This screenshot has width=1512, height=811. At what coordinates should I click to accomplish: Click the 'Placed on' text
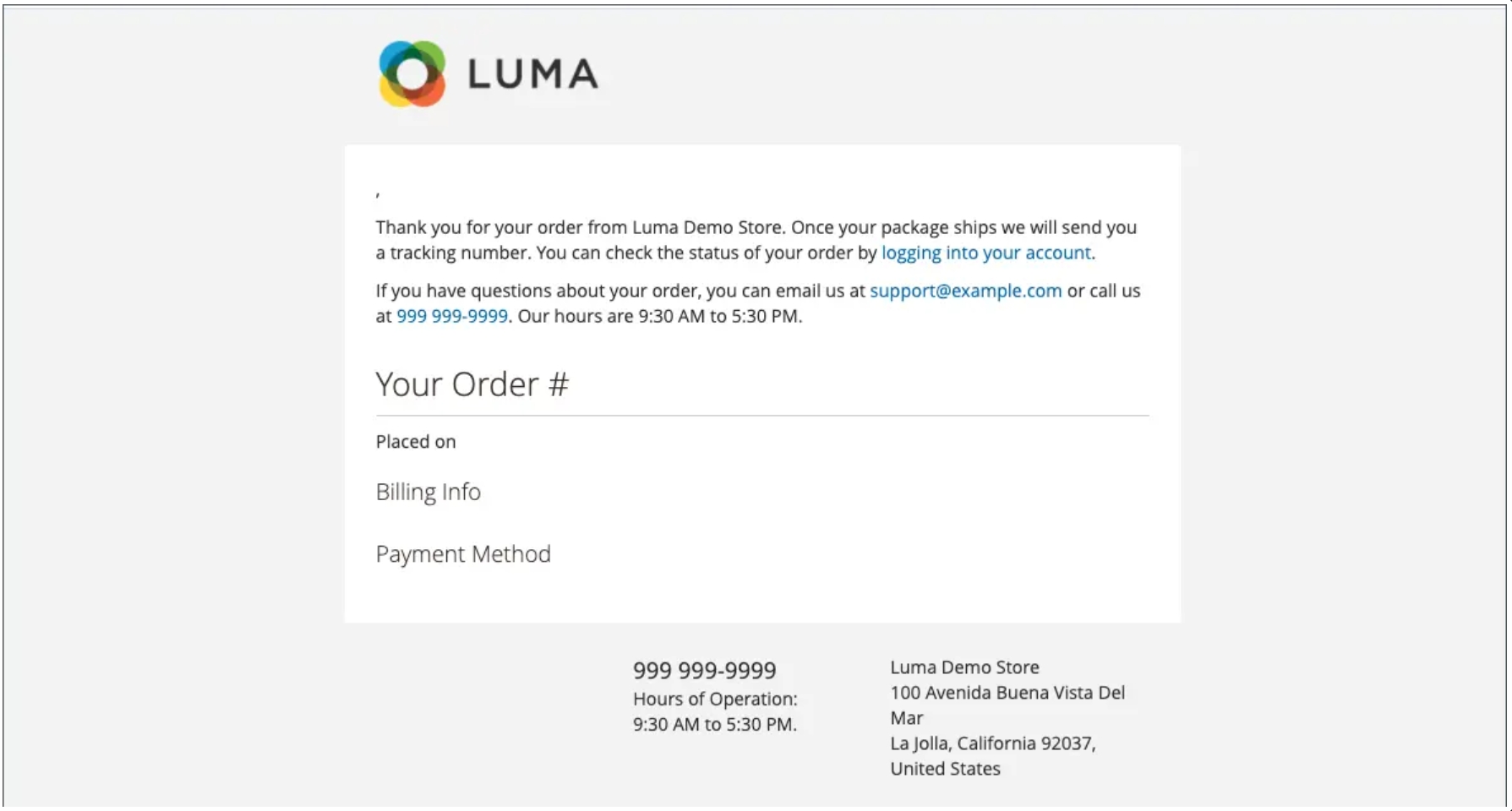point(416,442)
